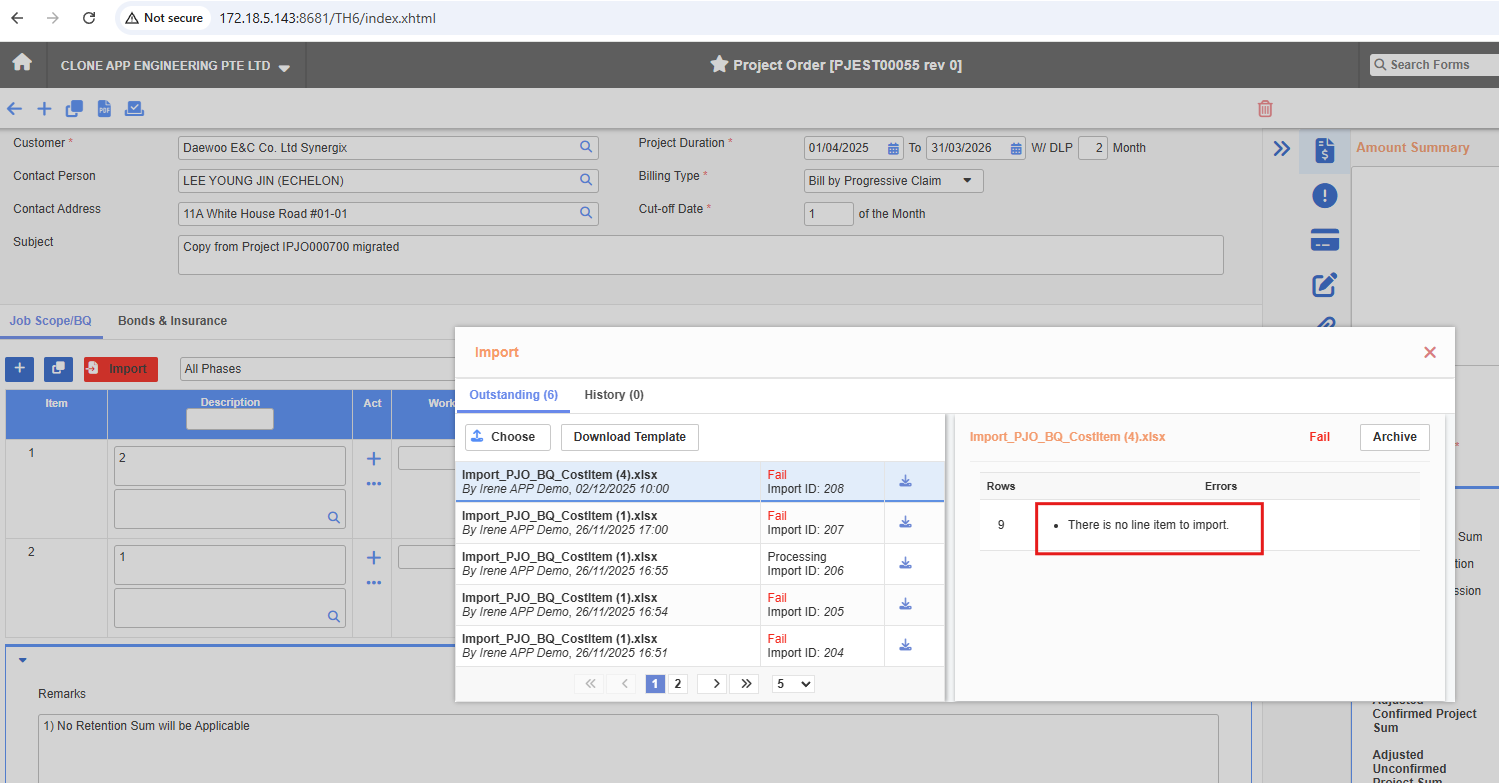Open the rows per page dropdown

click(x=793, y=684)
